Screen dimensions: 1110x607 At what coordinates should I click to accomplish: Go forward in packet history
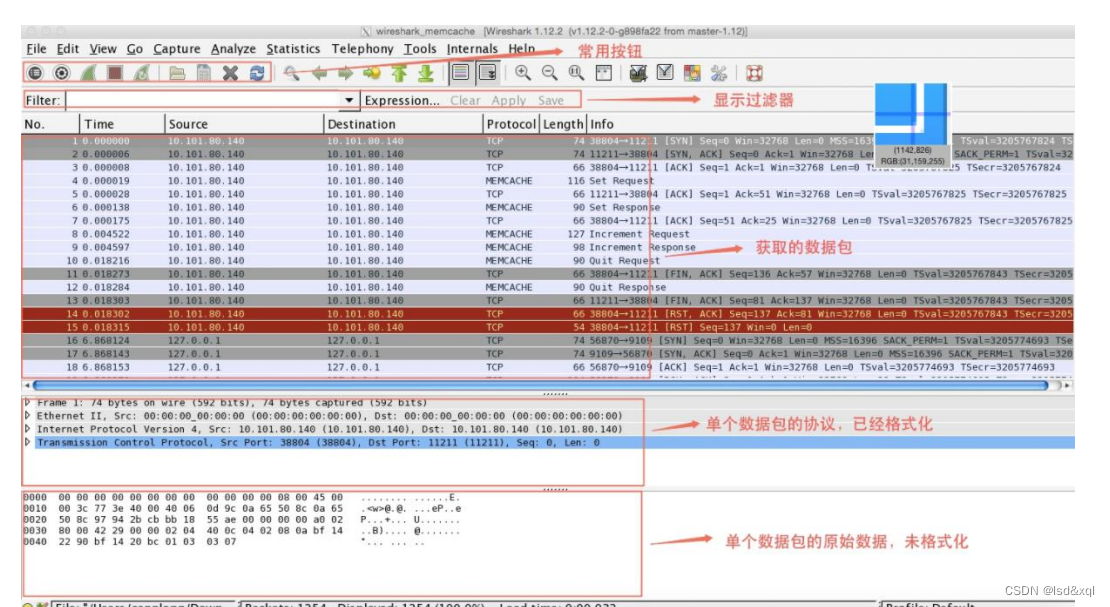[x=345, y=73]
